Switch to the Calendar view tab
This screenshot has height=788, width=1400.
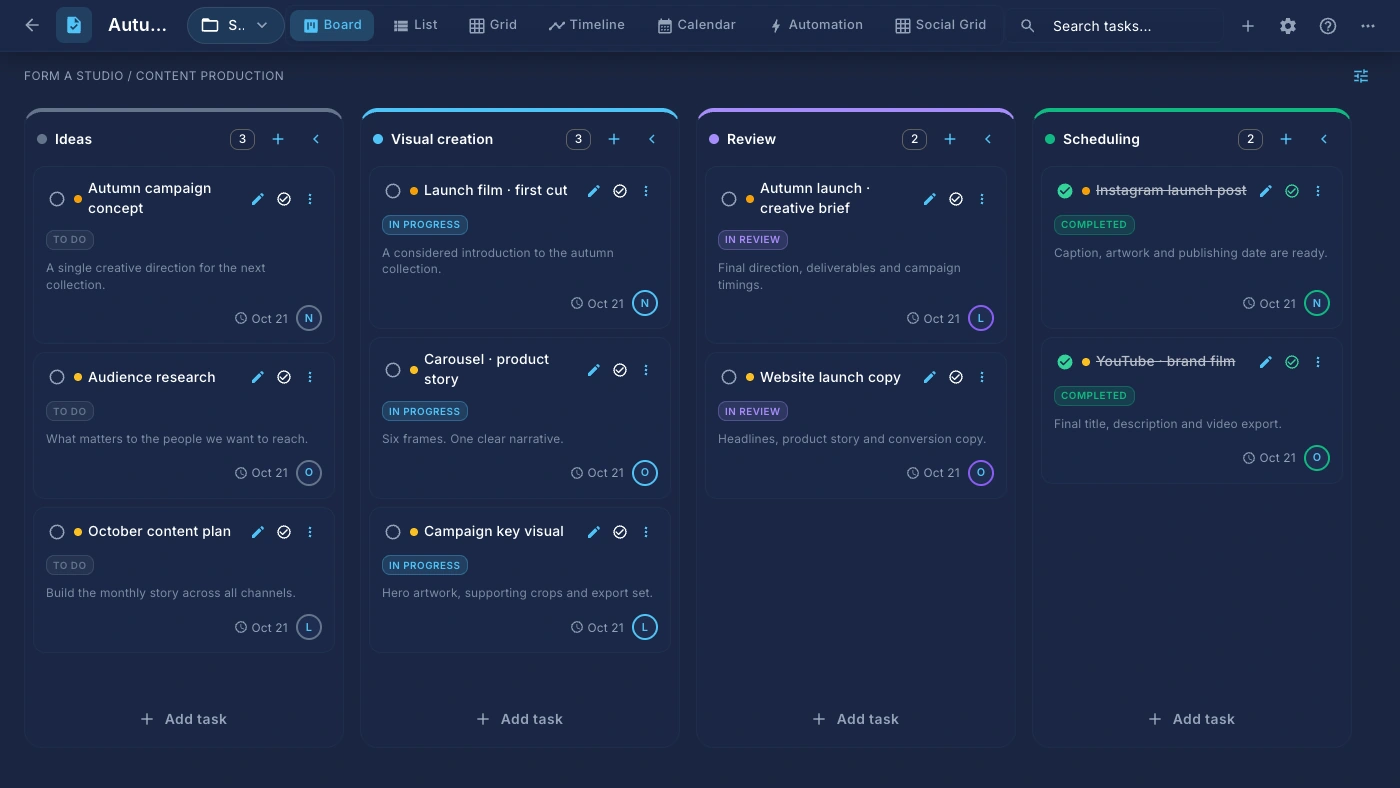click(x=696, y=25)
